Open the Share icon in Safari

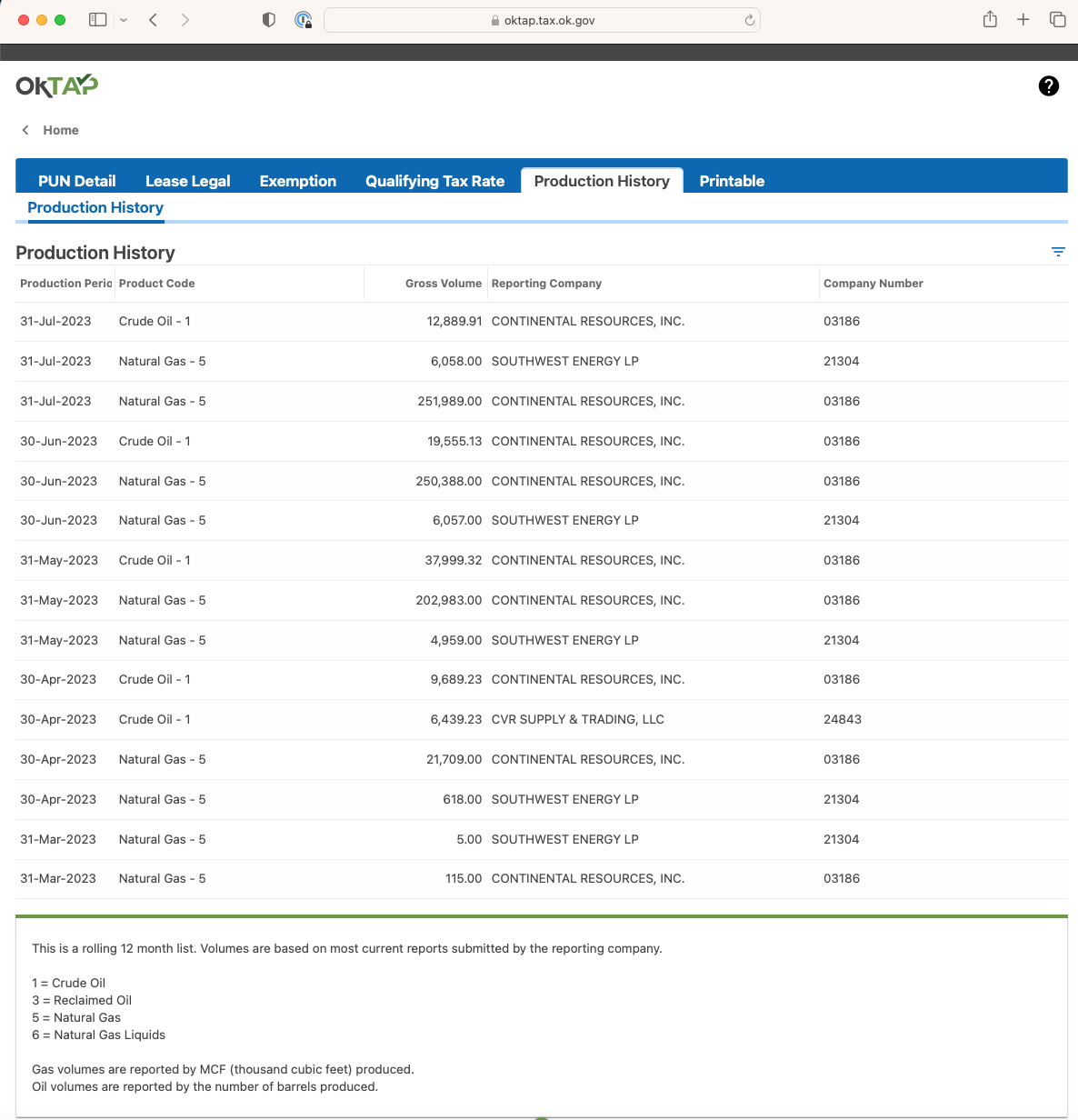(990, 19)
